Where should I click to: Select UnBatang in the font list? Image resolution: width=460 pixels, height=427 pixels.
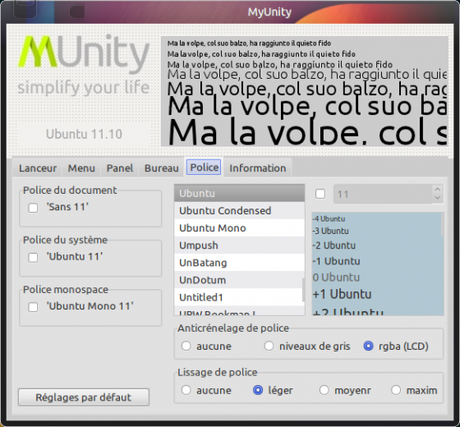239,263
